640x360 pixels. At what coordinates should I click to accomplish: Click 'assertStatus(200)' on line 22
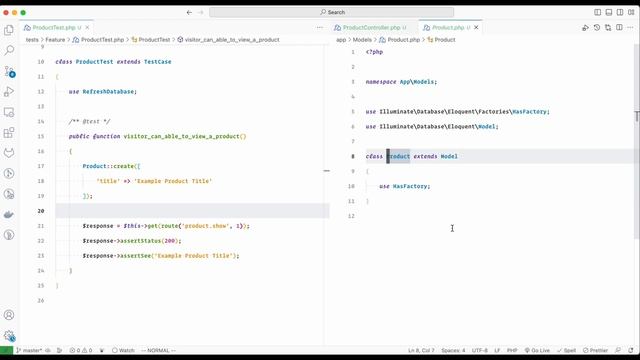pos(149,241)
